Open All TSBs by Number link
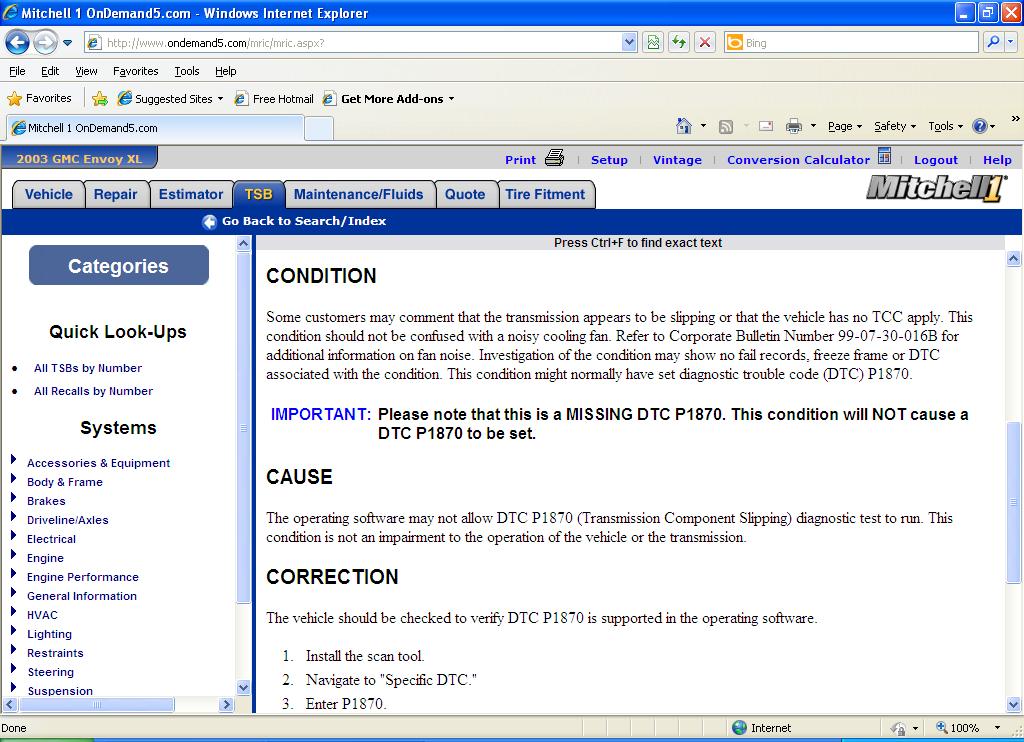This screenshot has width=1024, height=742. coord(88,368)
